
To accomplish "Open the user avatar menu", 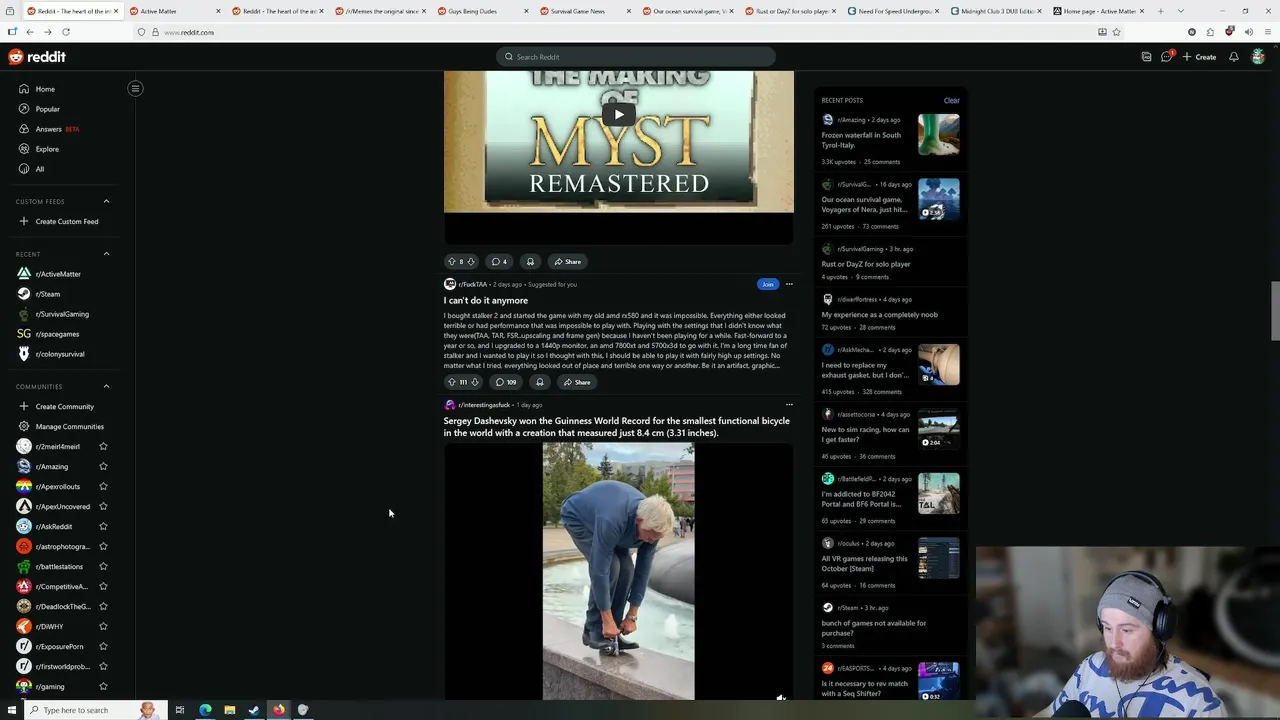I will [1258, 57].
